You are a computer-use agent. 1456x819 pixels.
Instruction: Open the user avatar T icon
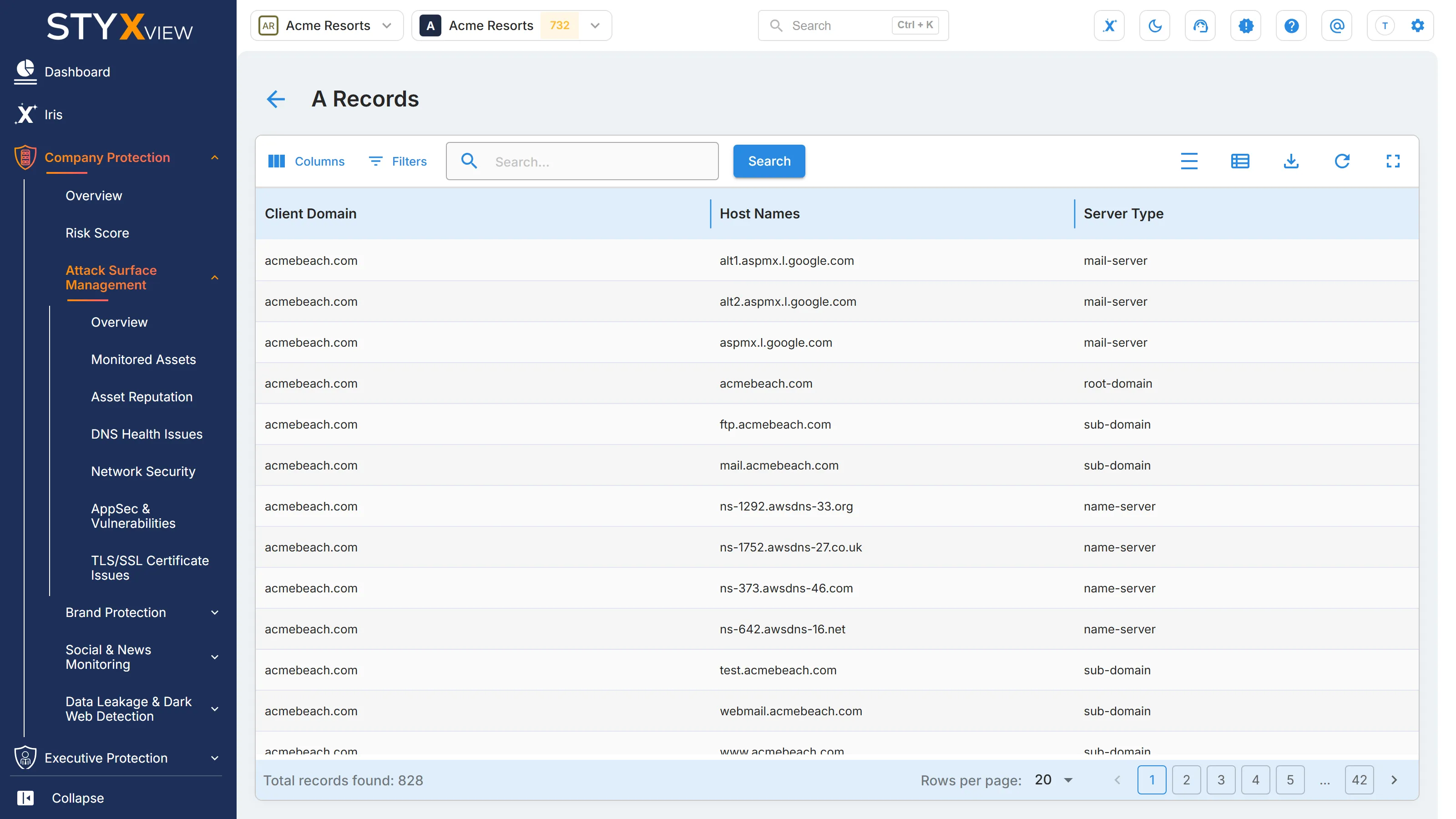tap(1385, 25)
